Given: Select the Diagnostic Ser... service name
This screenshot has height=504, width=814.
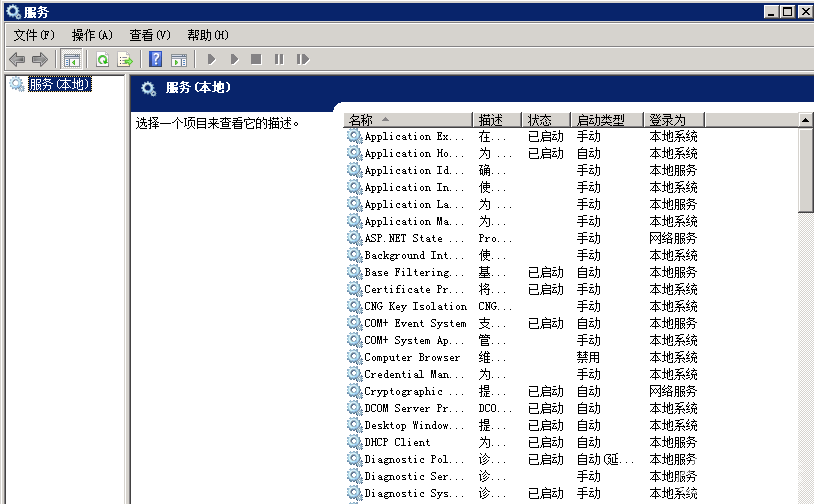Looking at the screenshot, I should point(414,476).
